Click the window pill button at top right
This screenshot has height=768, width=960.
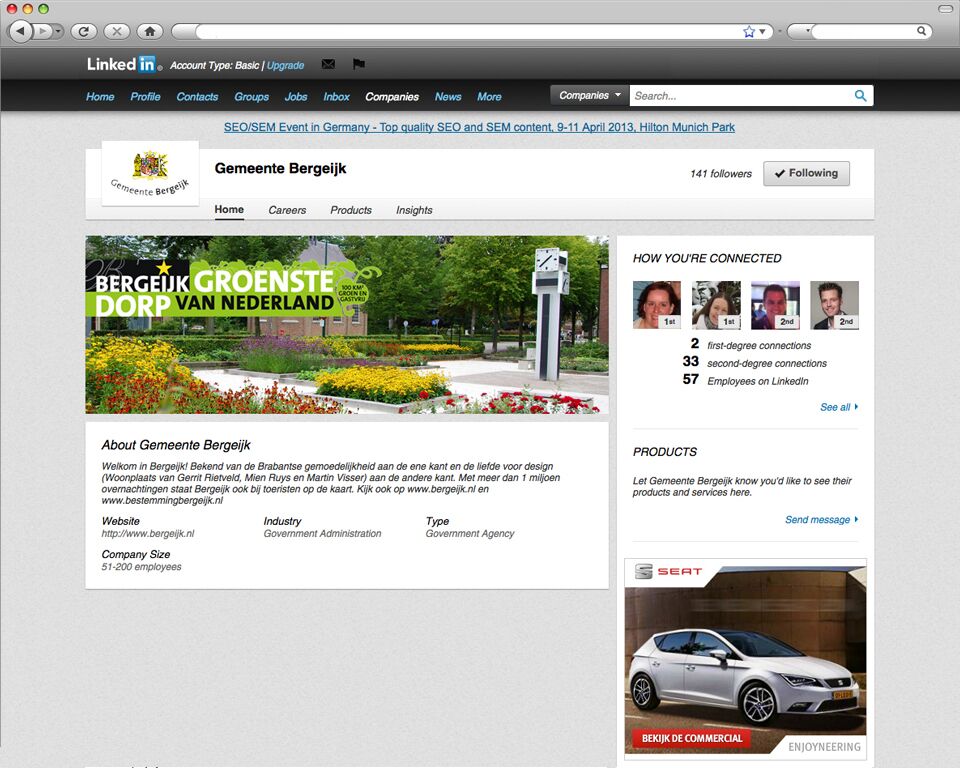pos(945,9)
